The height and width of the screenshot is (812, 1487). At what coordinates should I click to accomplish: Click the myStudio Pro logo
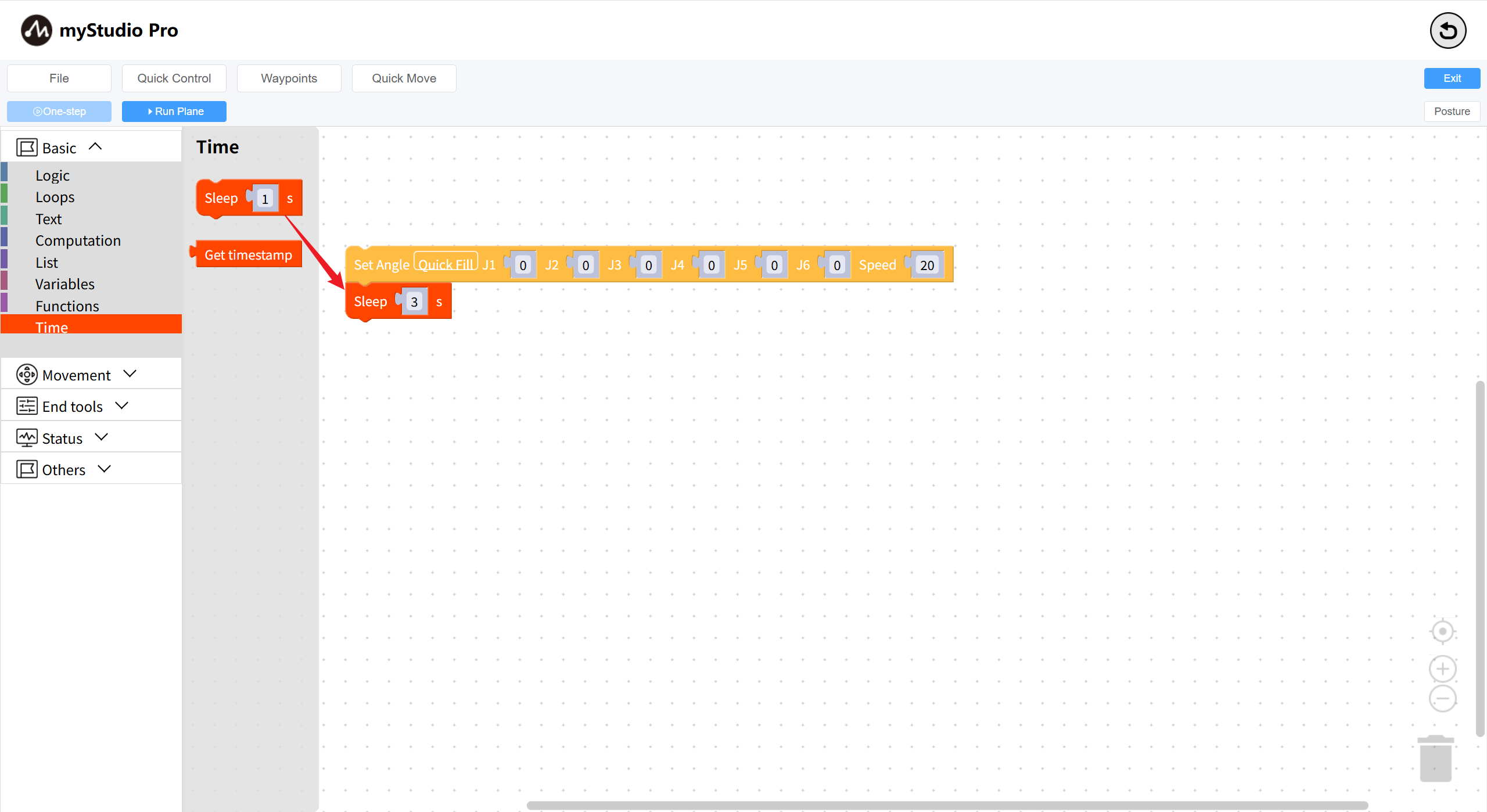pos(37,30)
